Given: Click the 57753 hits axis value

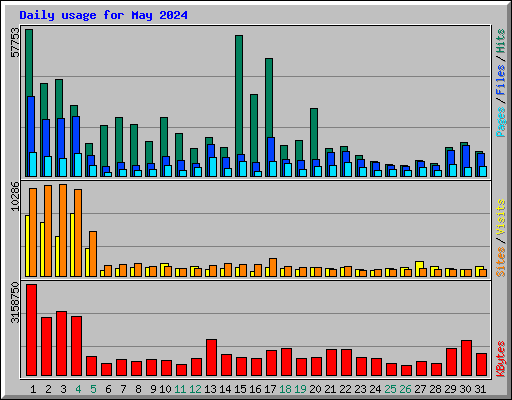Looking at the screenshot, I should point(15,43).
